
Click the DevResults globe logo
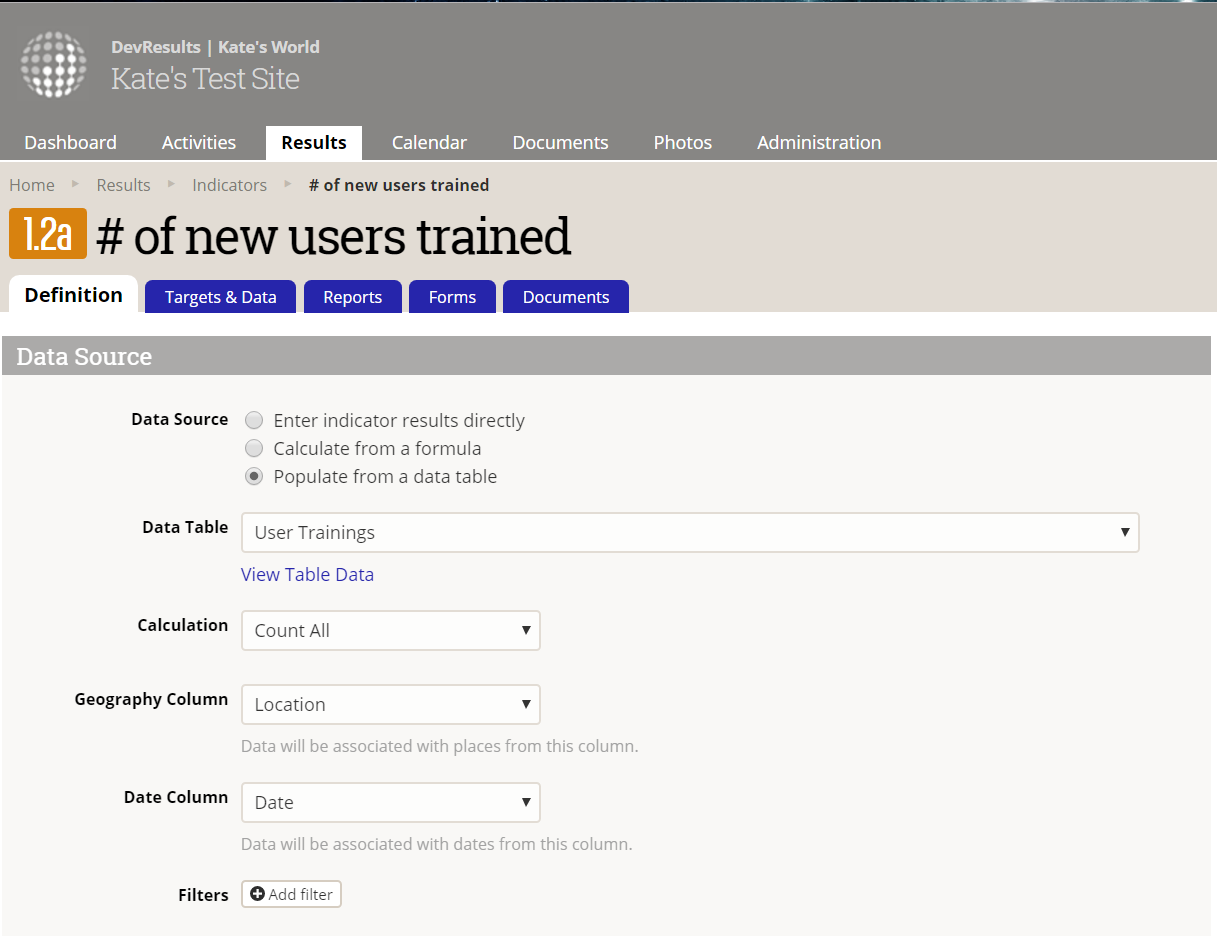tap(54, 64)
